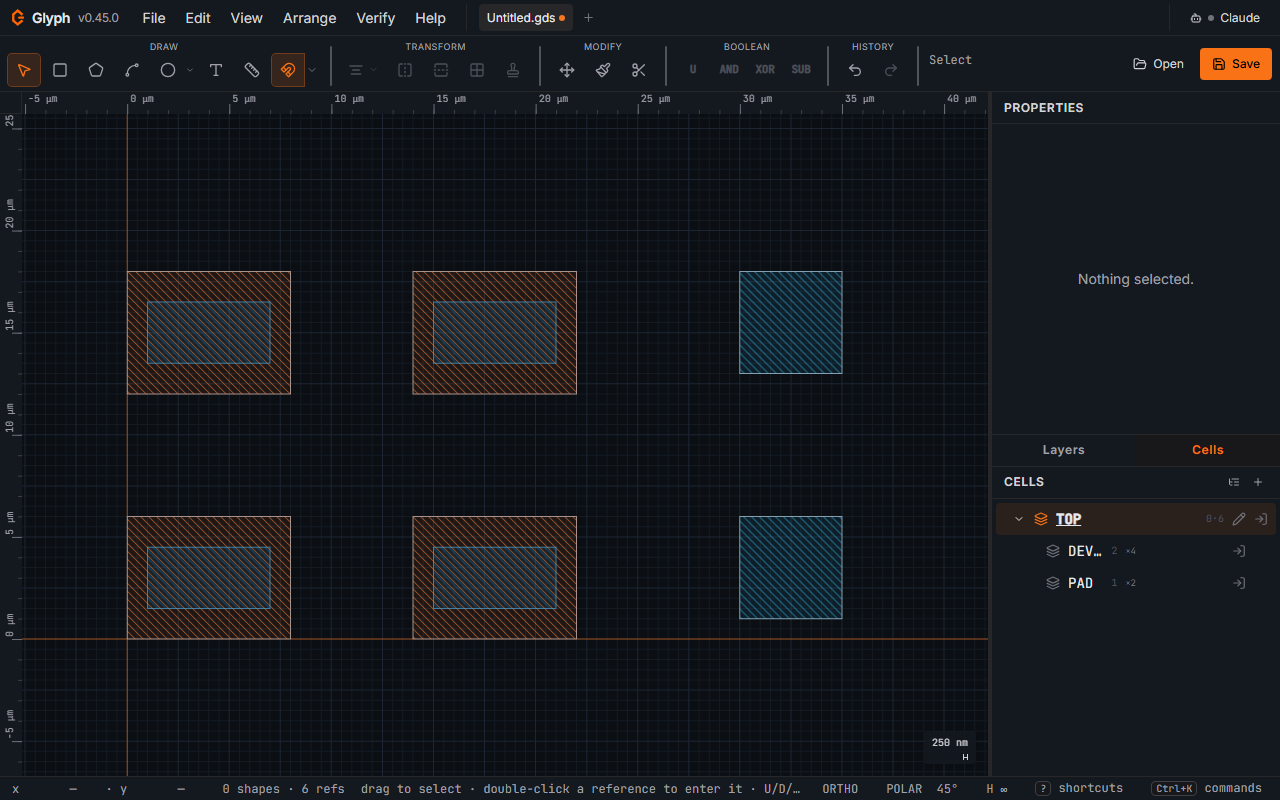Open the Arrange menu

(x=310, y=18)
